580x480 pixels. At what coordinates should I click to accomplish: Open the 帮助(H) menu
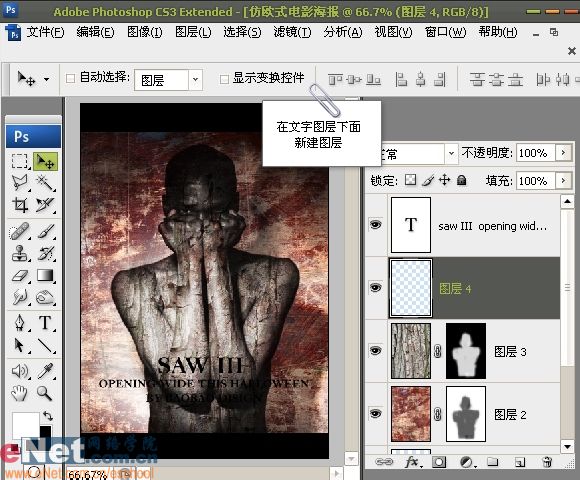coord(498,33)
